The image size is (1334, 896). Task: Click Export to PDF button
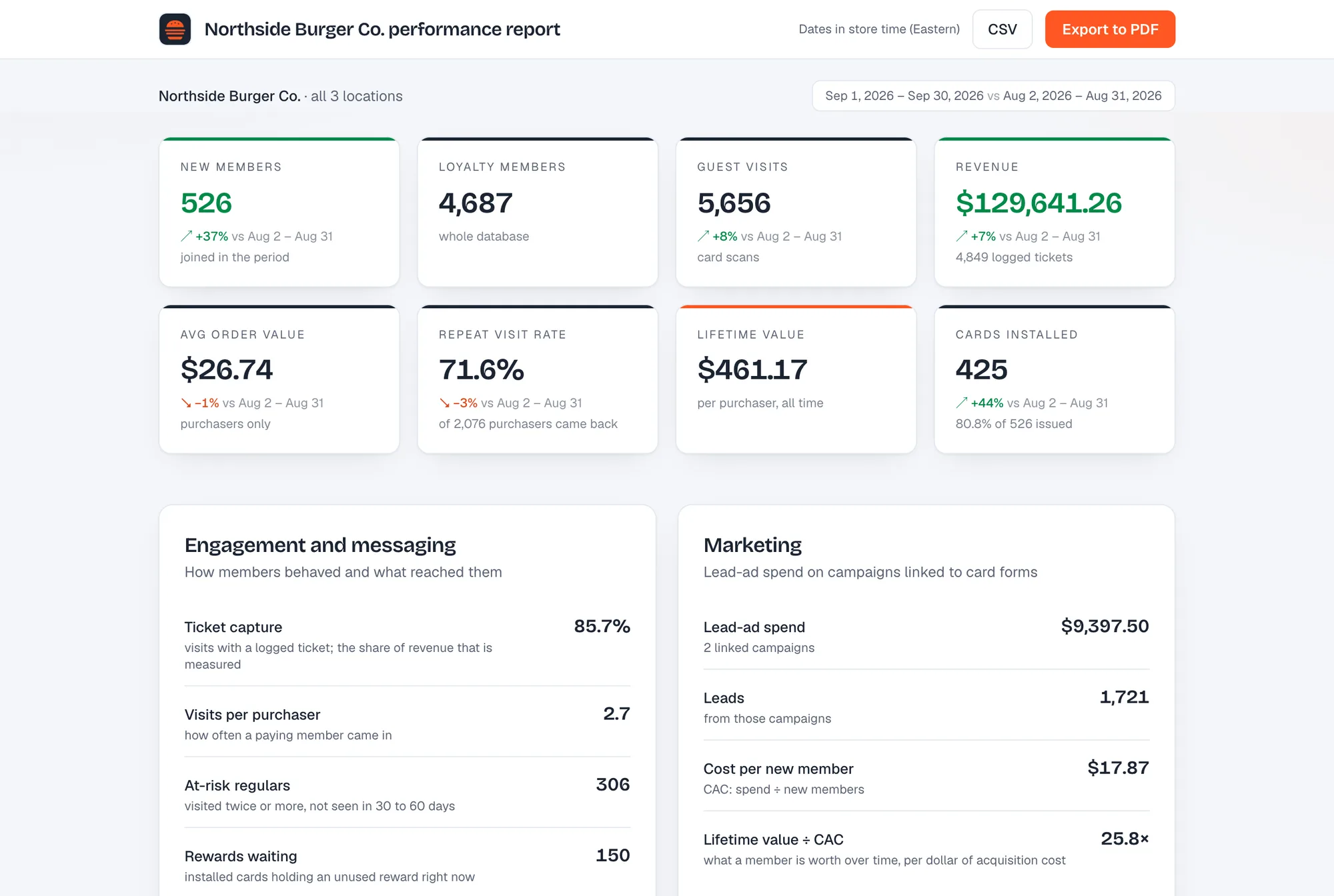tap(1110, 29)
